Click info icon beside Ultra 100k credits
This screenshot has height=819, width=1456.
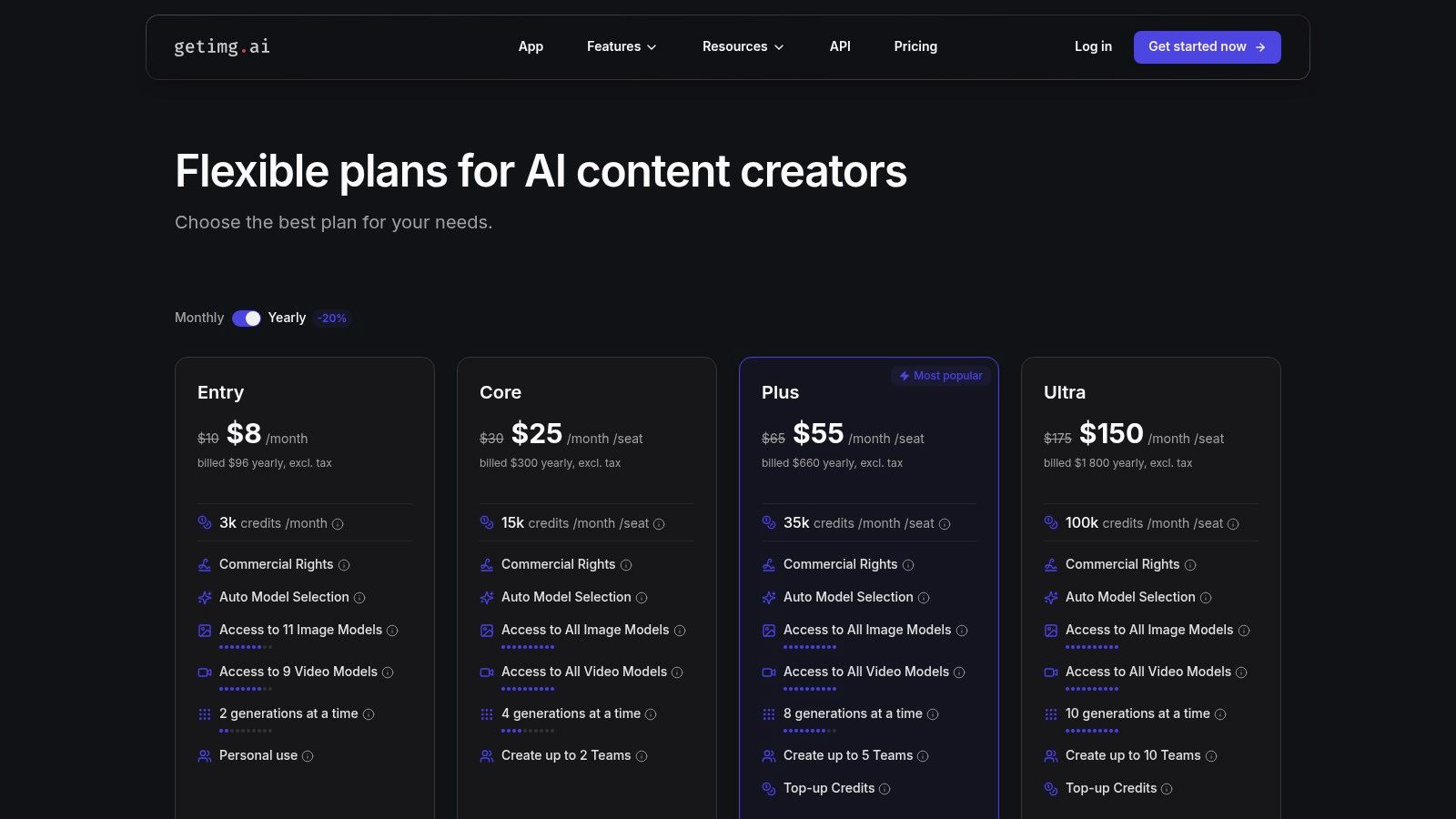1233,524
